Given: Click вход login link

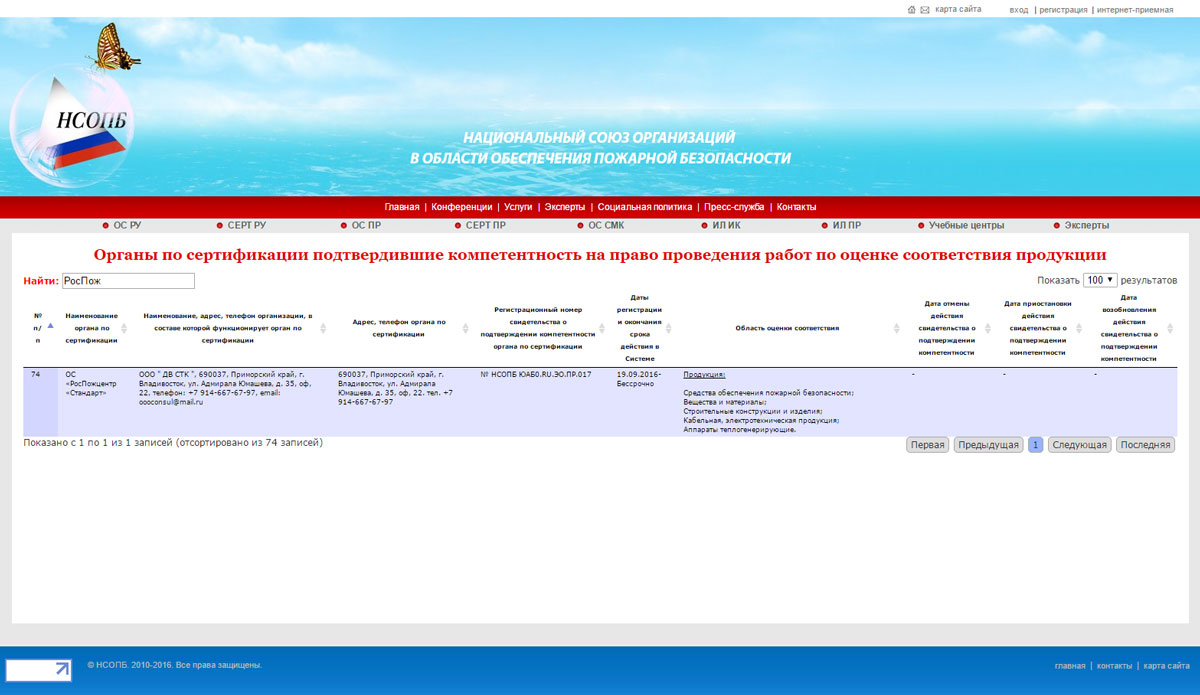Looking at the screenshot, I should click(1019, 10).
